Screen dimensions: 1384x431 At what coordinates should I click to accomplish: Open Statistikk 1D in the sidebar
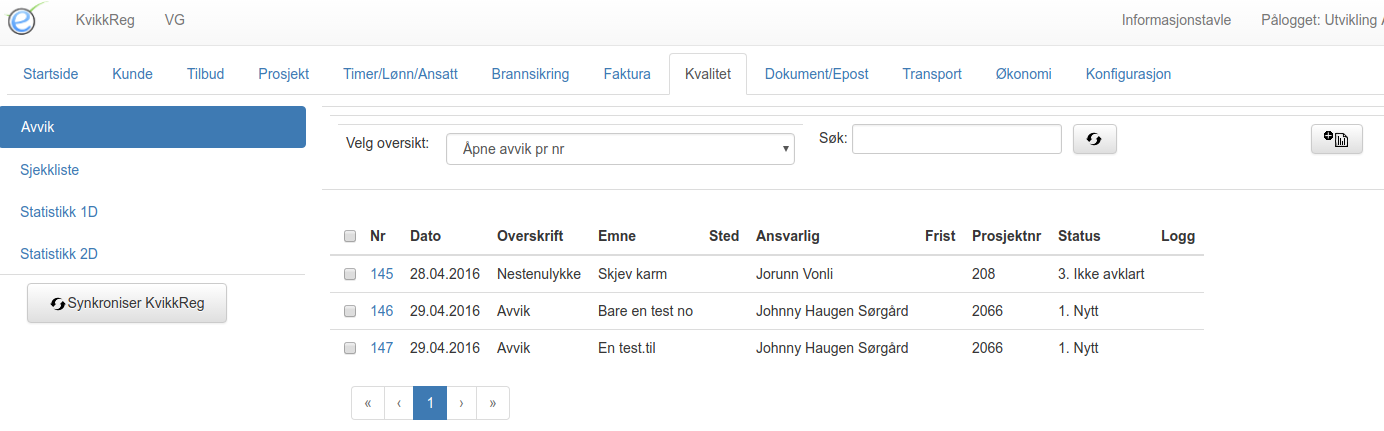click(x=58, y=212)
